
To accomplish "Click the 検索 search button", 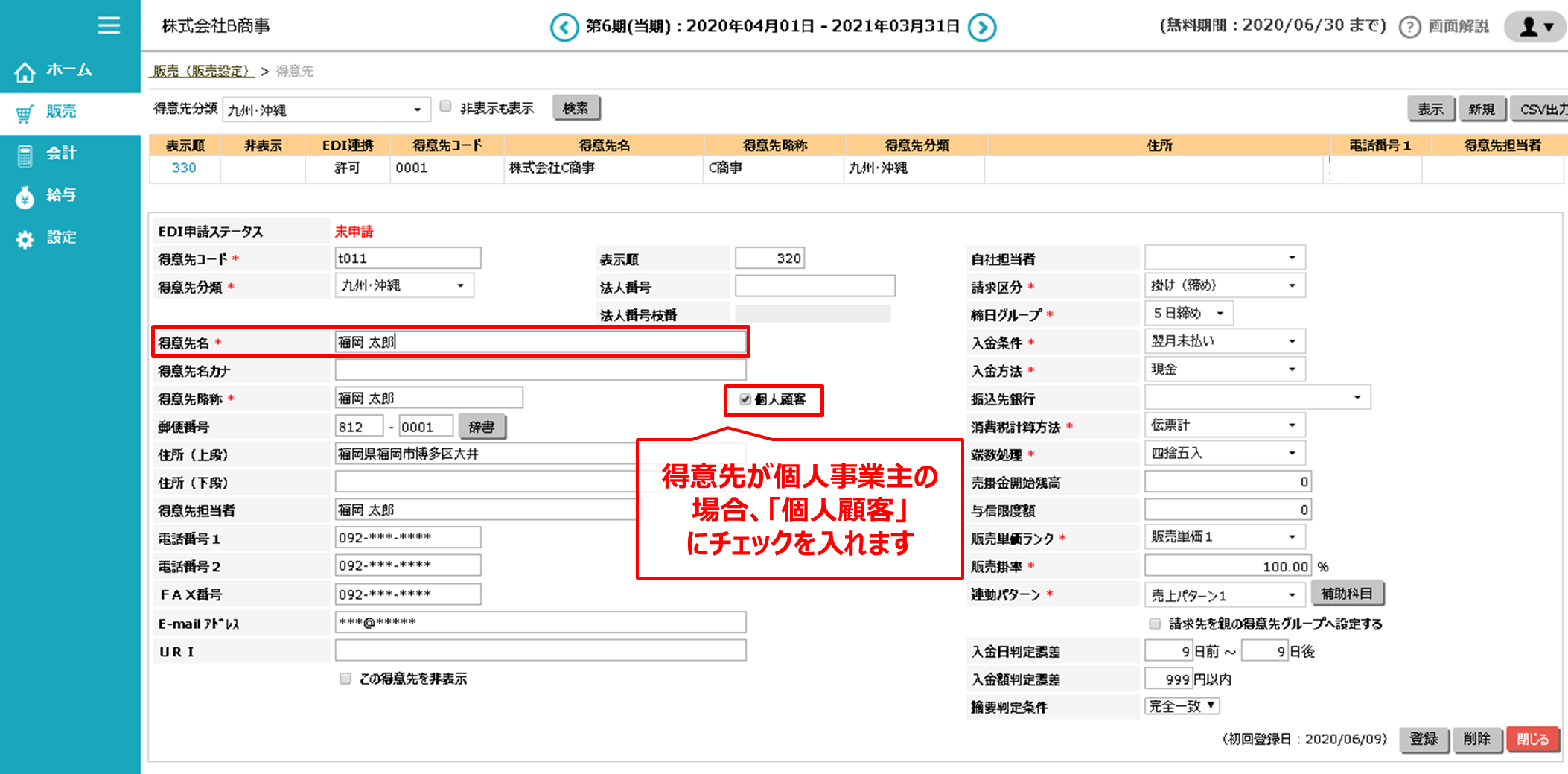I will [576, 107].
